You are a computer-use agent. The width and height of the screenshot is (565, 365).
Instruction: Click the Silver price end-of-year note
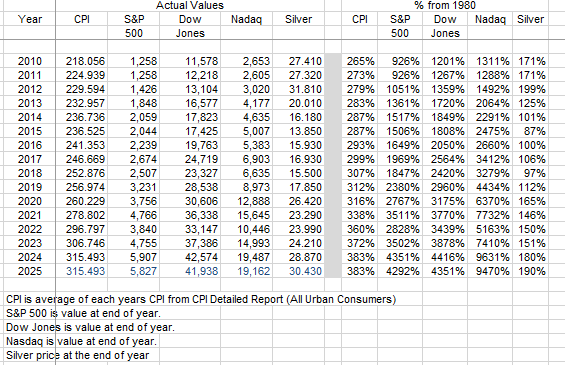point(77,355)
